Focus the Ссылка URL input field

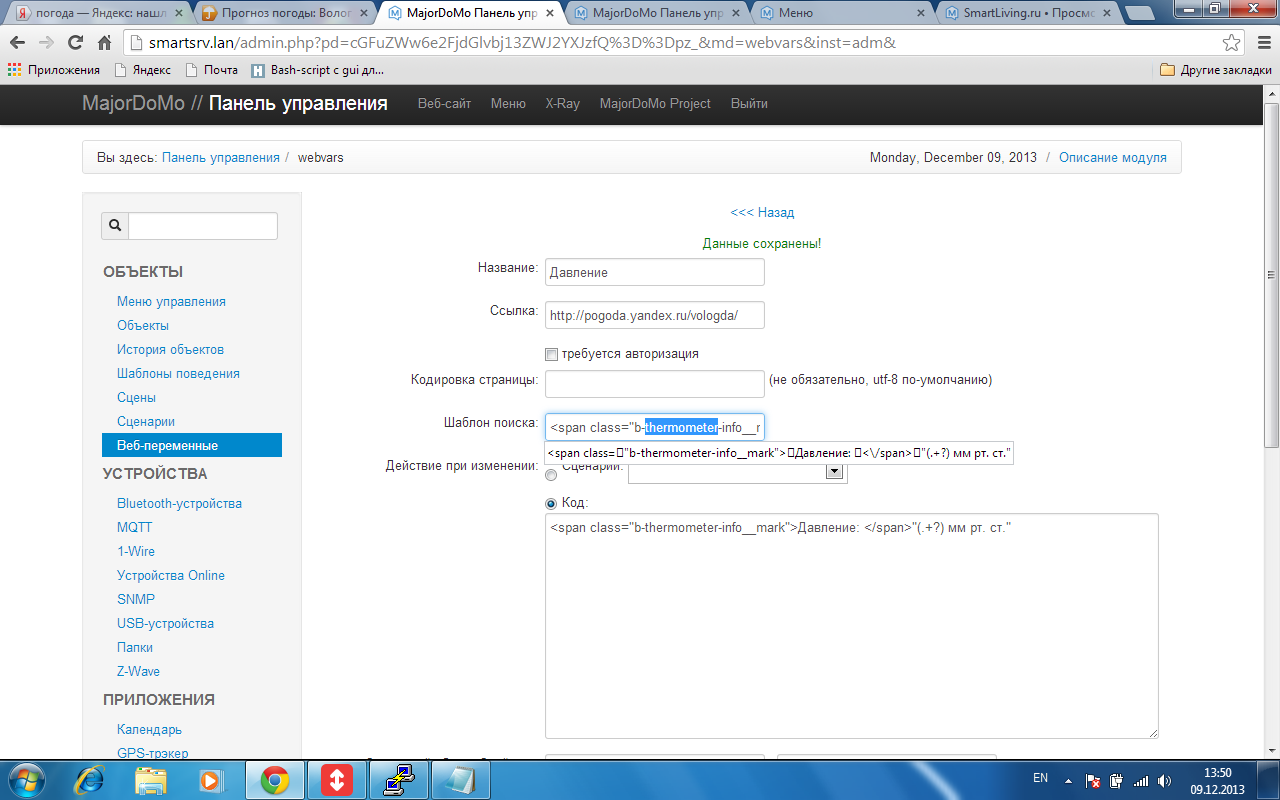(655, 315)
